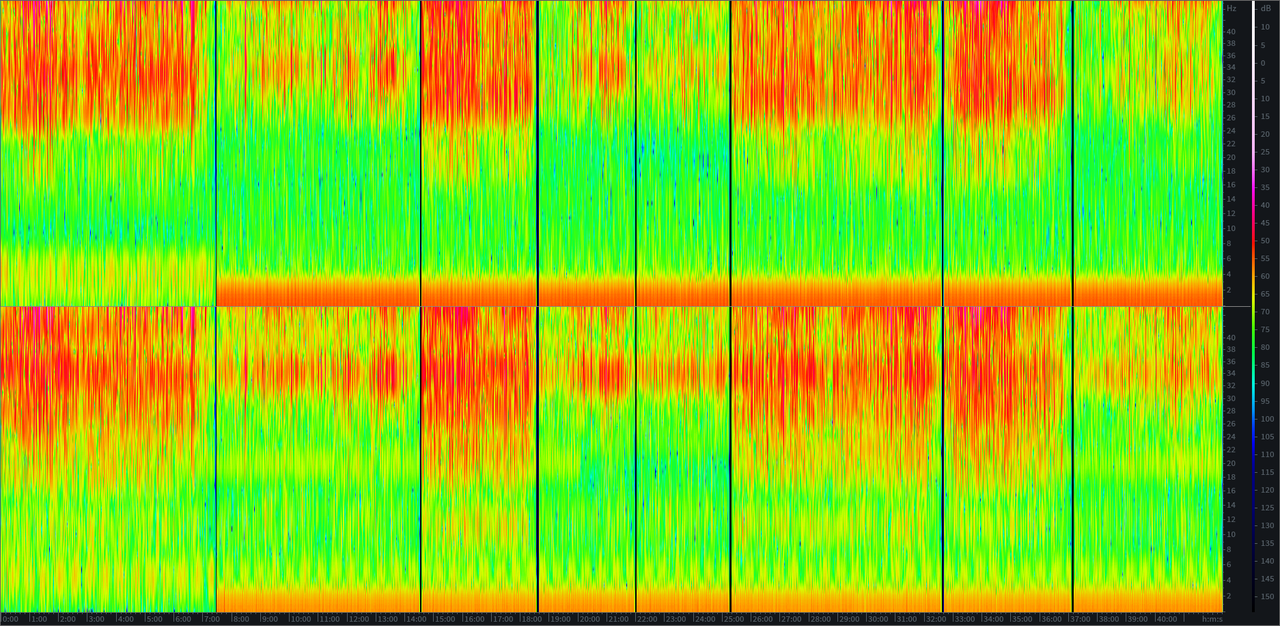
Task: Click the 15:00 mark on the time ruler
Action: (x=446, y=619)
